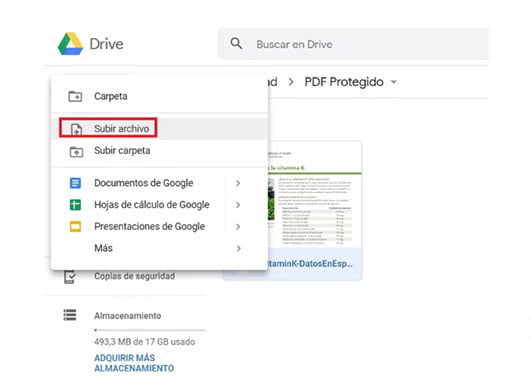This screenshot has height=381, width=531.
Task: Click the folder upload icon for Subir carpeta
Action: pos(77,151)
